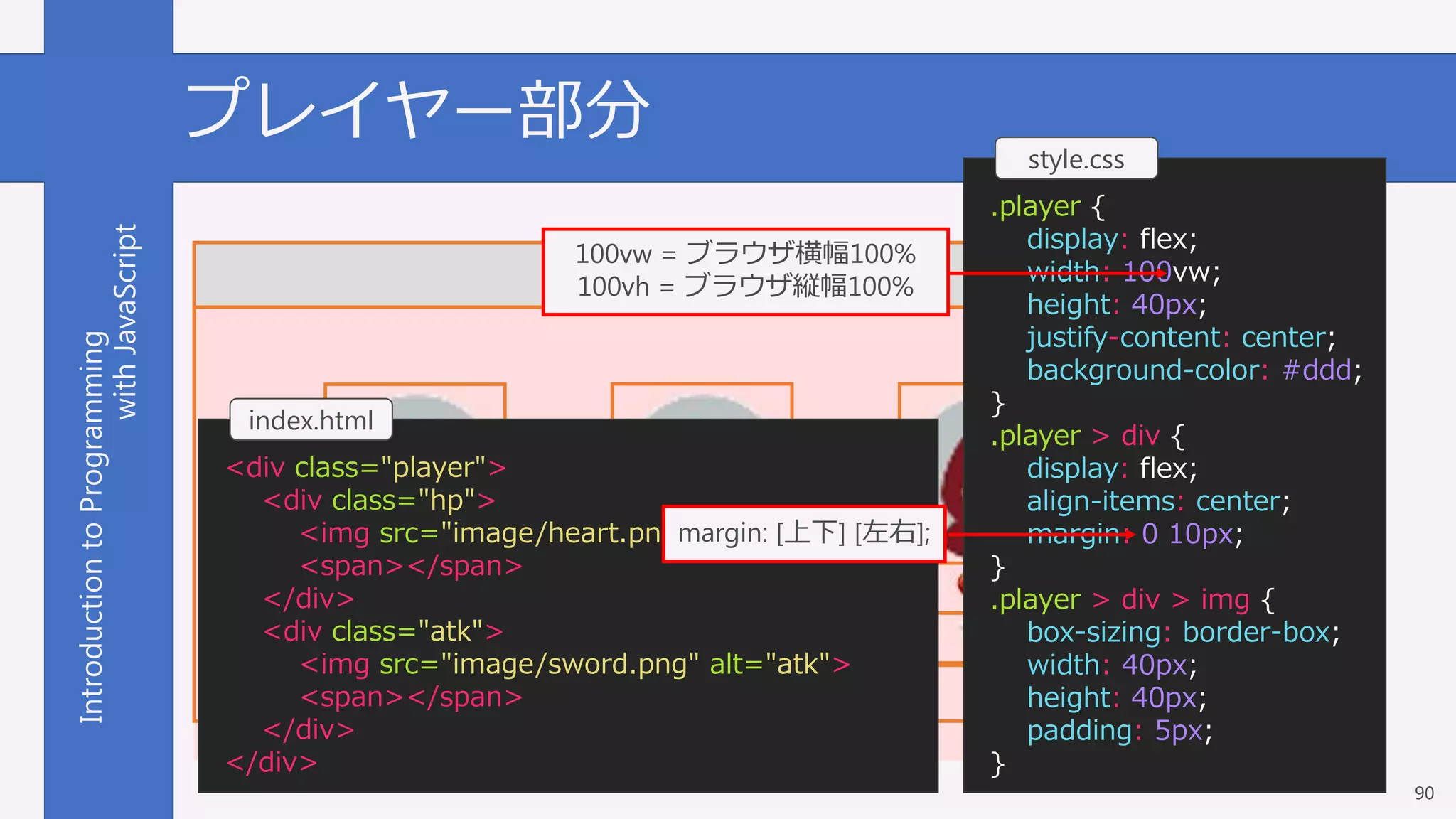Click the text '100vw = ブラウザ横幅100%'
The height and width of the screenshot is (819, 1456).
745,254
